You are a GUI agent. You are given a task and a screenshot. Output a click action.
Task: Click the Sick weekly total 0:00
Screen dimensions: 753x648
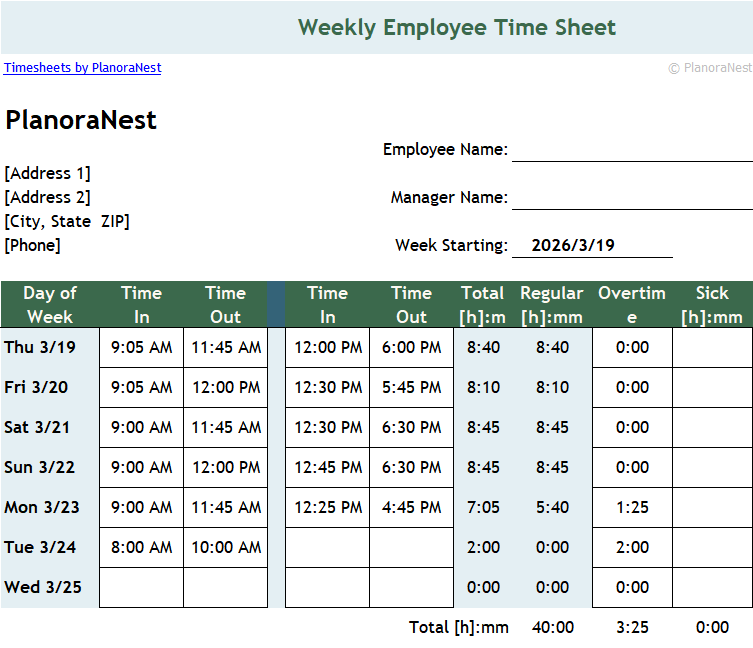point(713,627)
